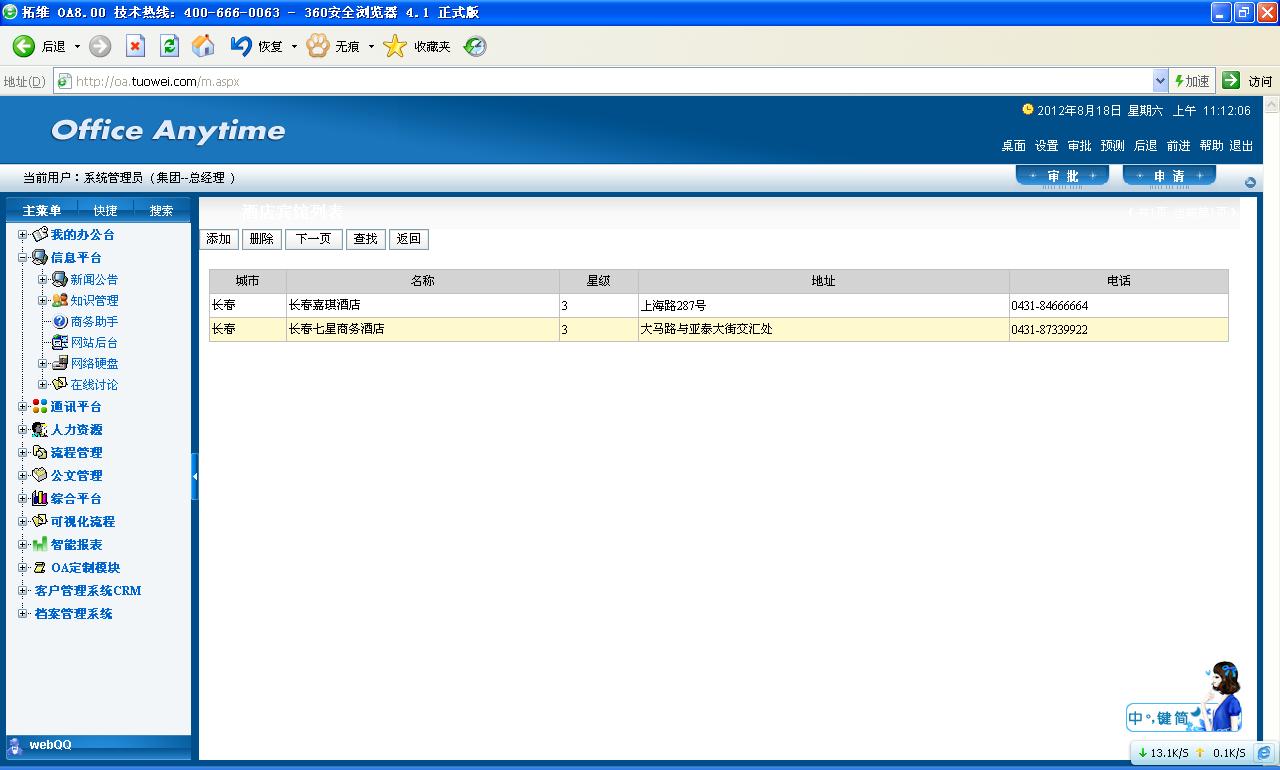
Task: Collapse the 信息平台 tree node
Action: 23,258
